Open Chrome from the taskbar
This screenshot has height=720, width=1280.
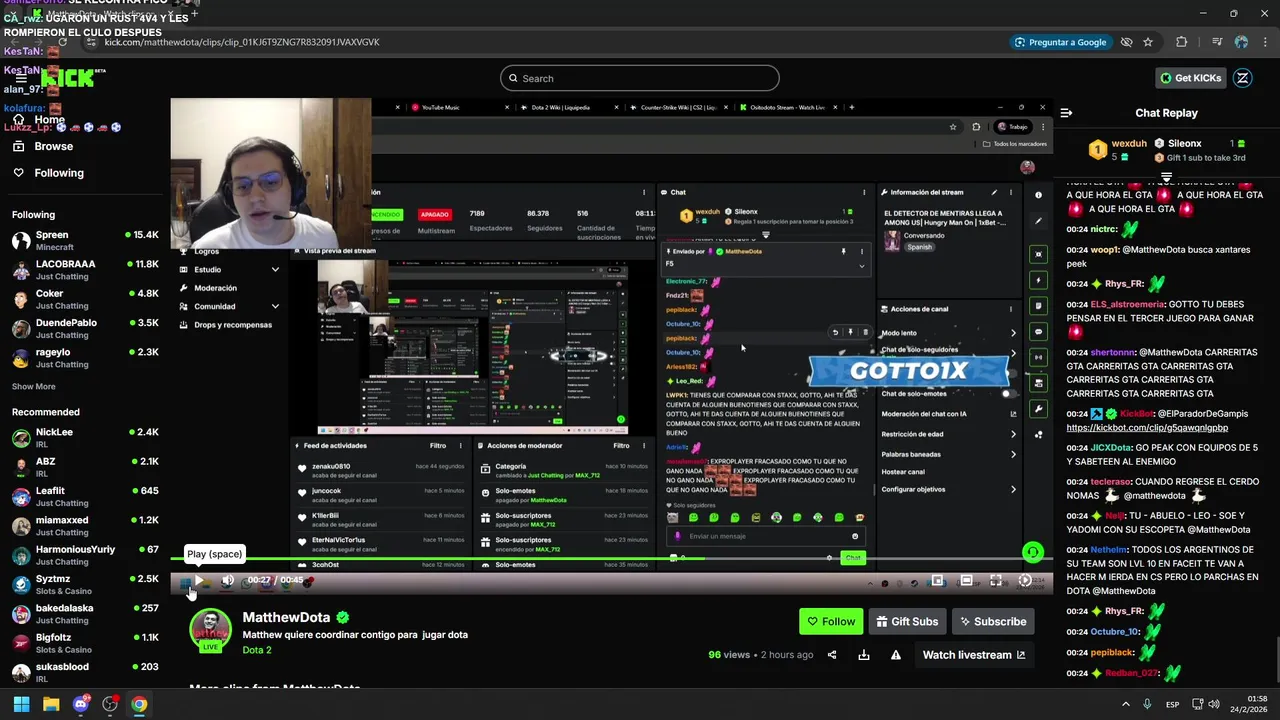point(139,704)
